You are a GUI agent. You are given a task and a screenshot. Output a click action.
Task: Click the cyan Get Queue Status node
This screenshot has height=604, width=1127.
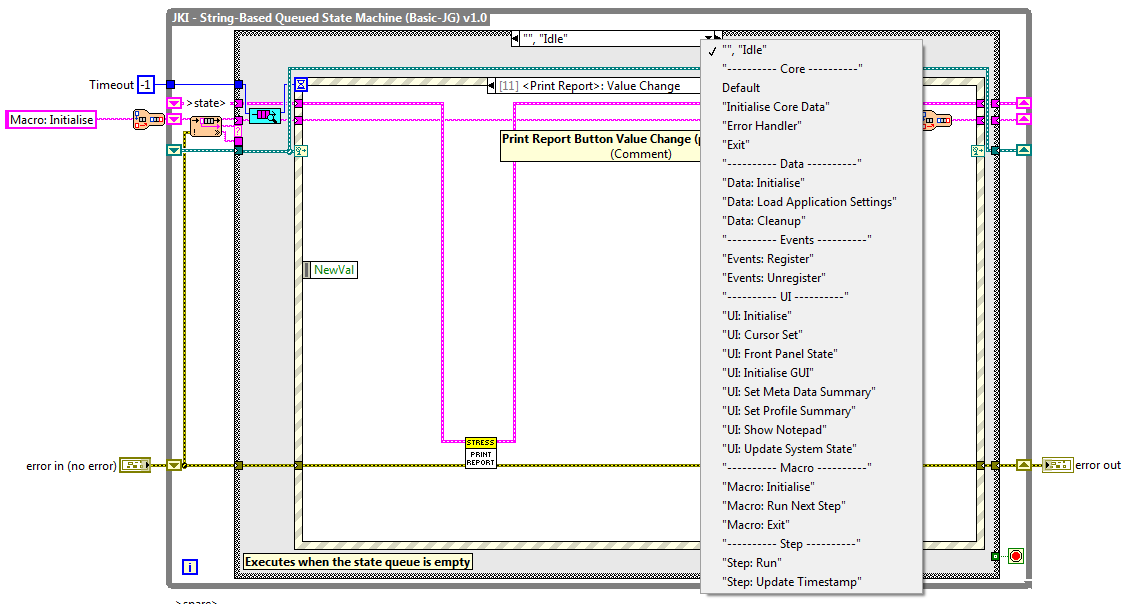point(265,116)
